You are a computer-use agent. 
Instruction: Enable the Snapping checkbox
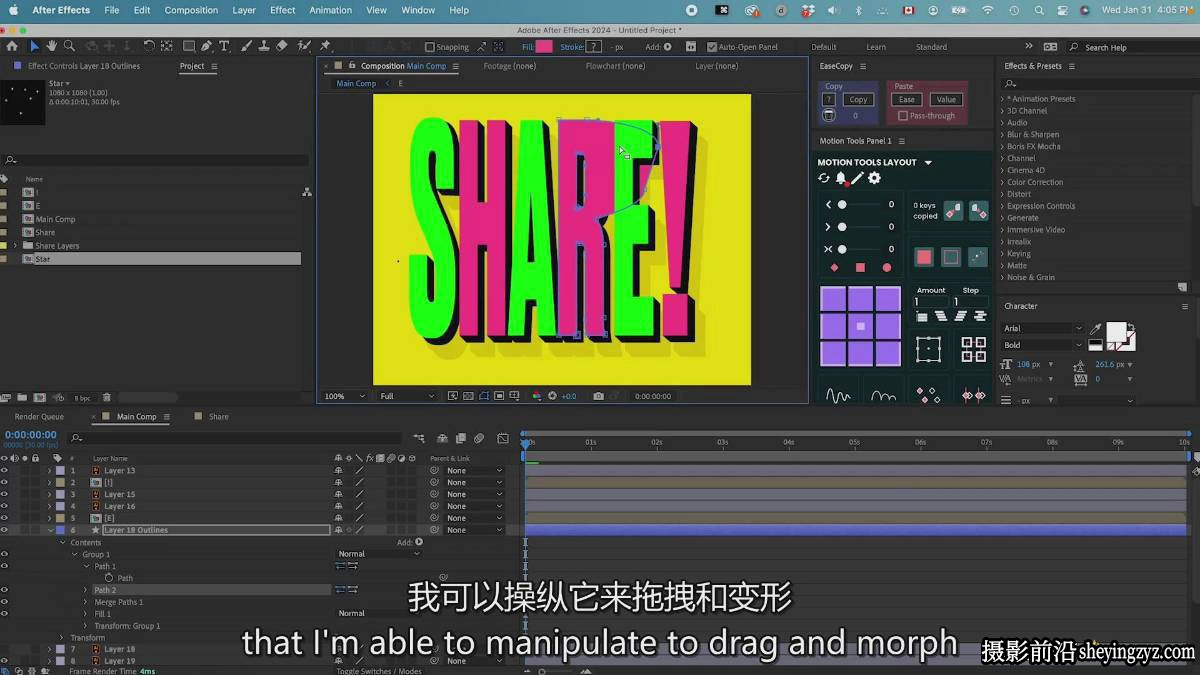430,47
